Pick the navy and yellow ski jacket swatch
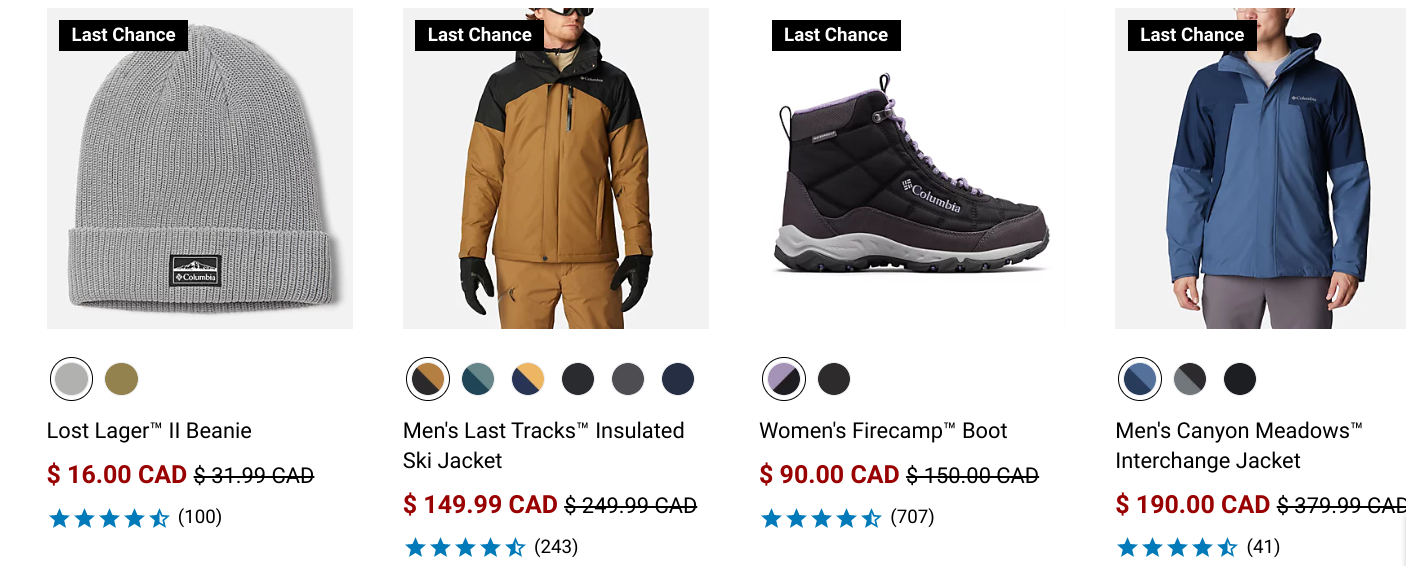This screenshot has height=566, width=1406. coord(528,379)
